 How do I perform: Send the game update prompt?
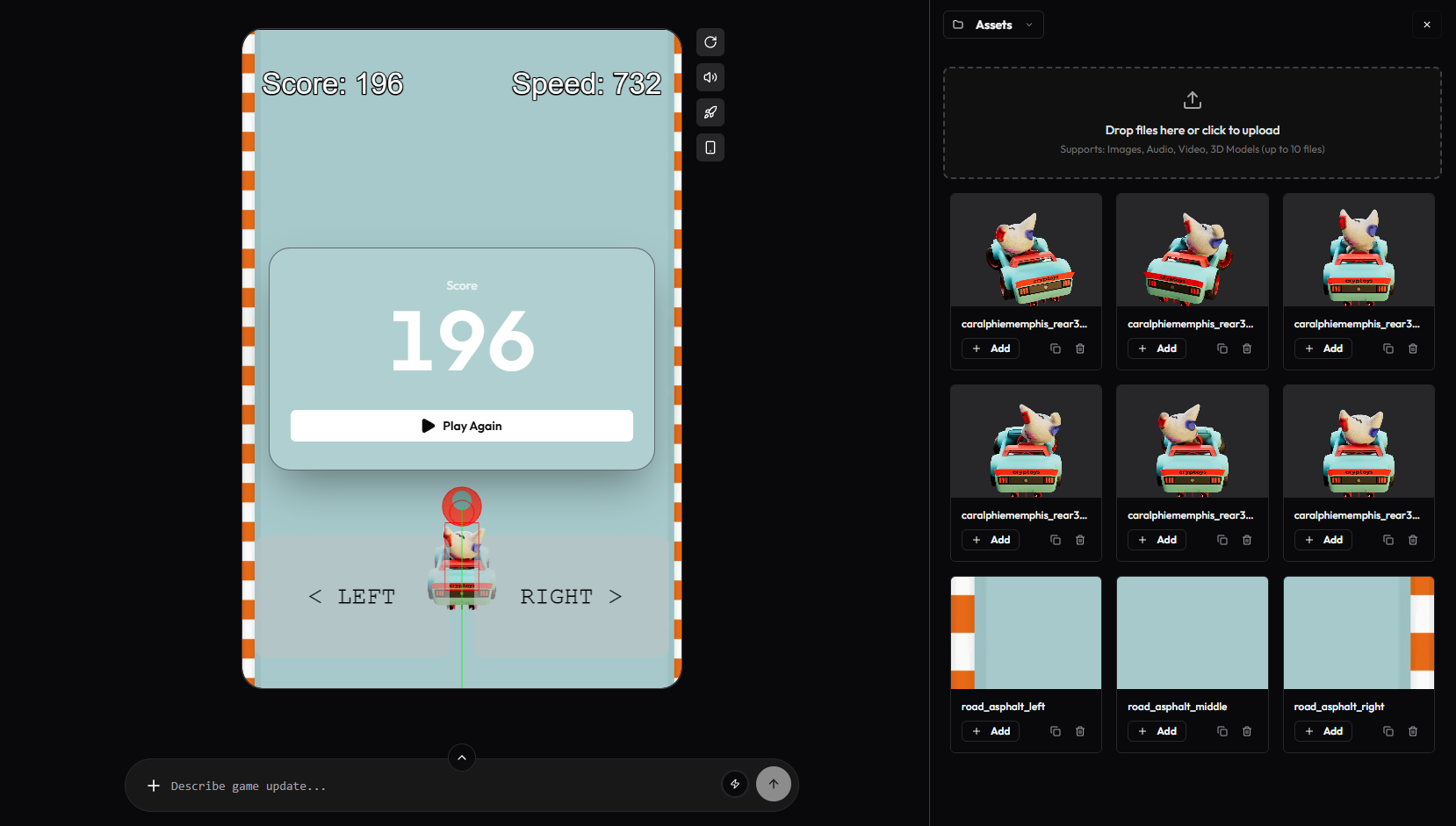pyautogui.click(x=774, y=784)
